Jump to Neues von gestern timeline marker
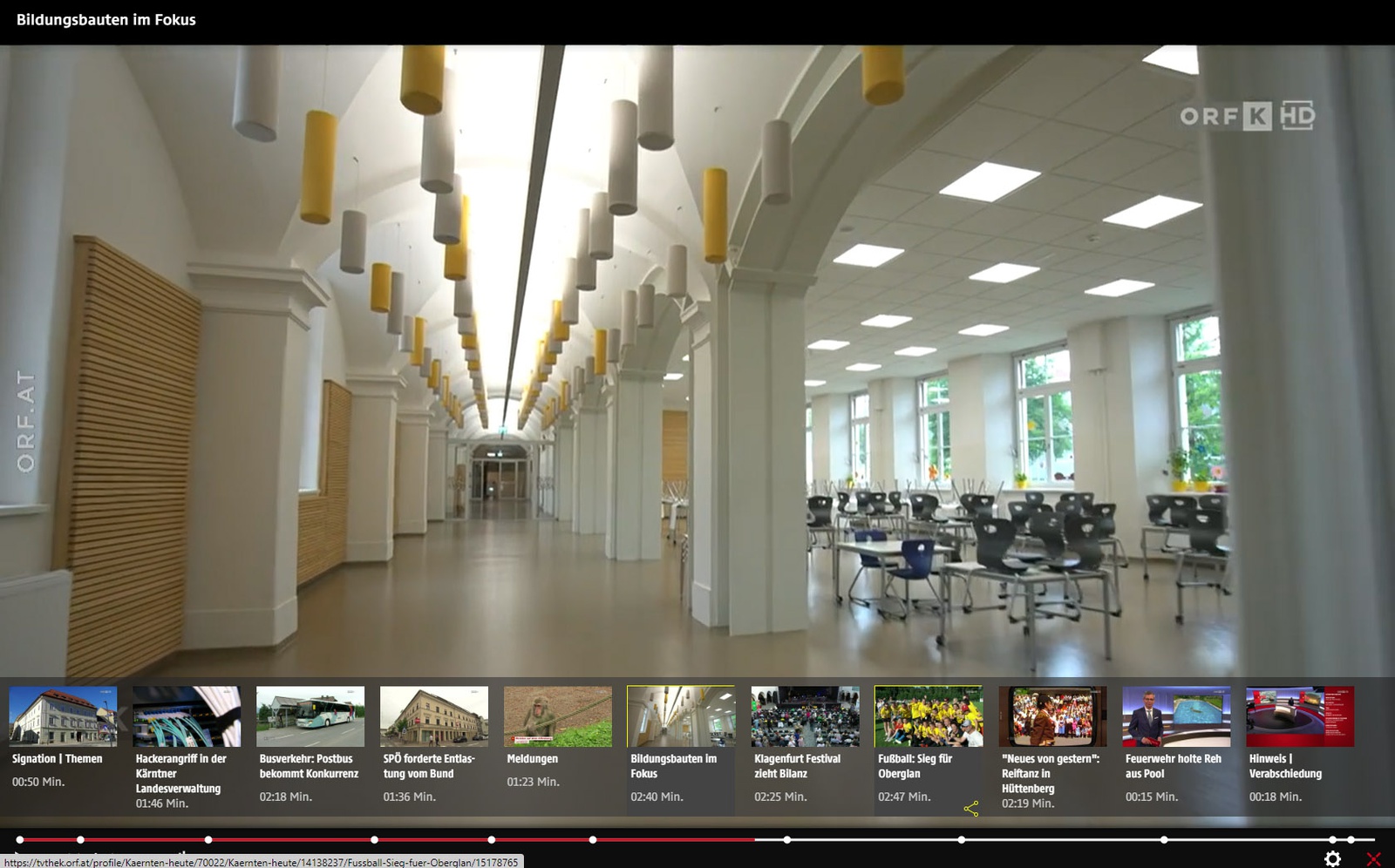This screenshot has height=868, width=1395. tap(1164, 840)
